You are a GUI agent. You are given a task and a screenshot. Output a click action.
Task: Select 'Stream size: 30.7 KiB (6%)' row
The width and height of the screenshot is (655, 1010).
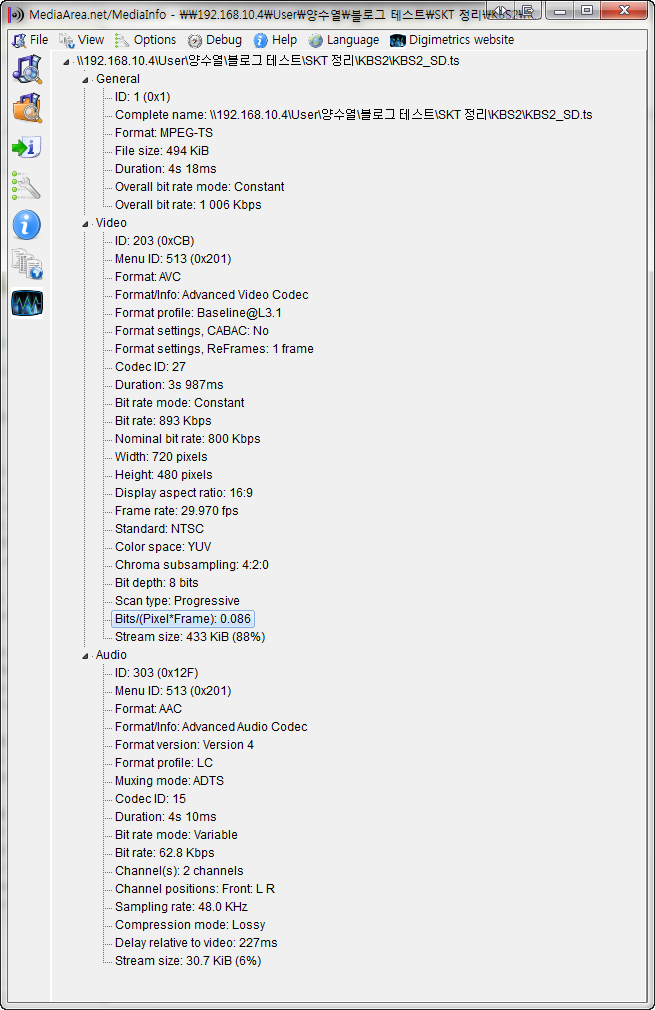pos(188,962)
